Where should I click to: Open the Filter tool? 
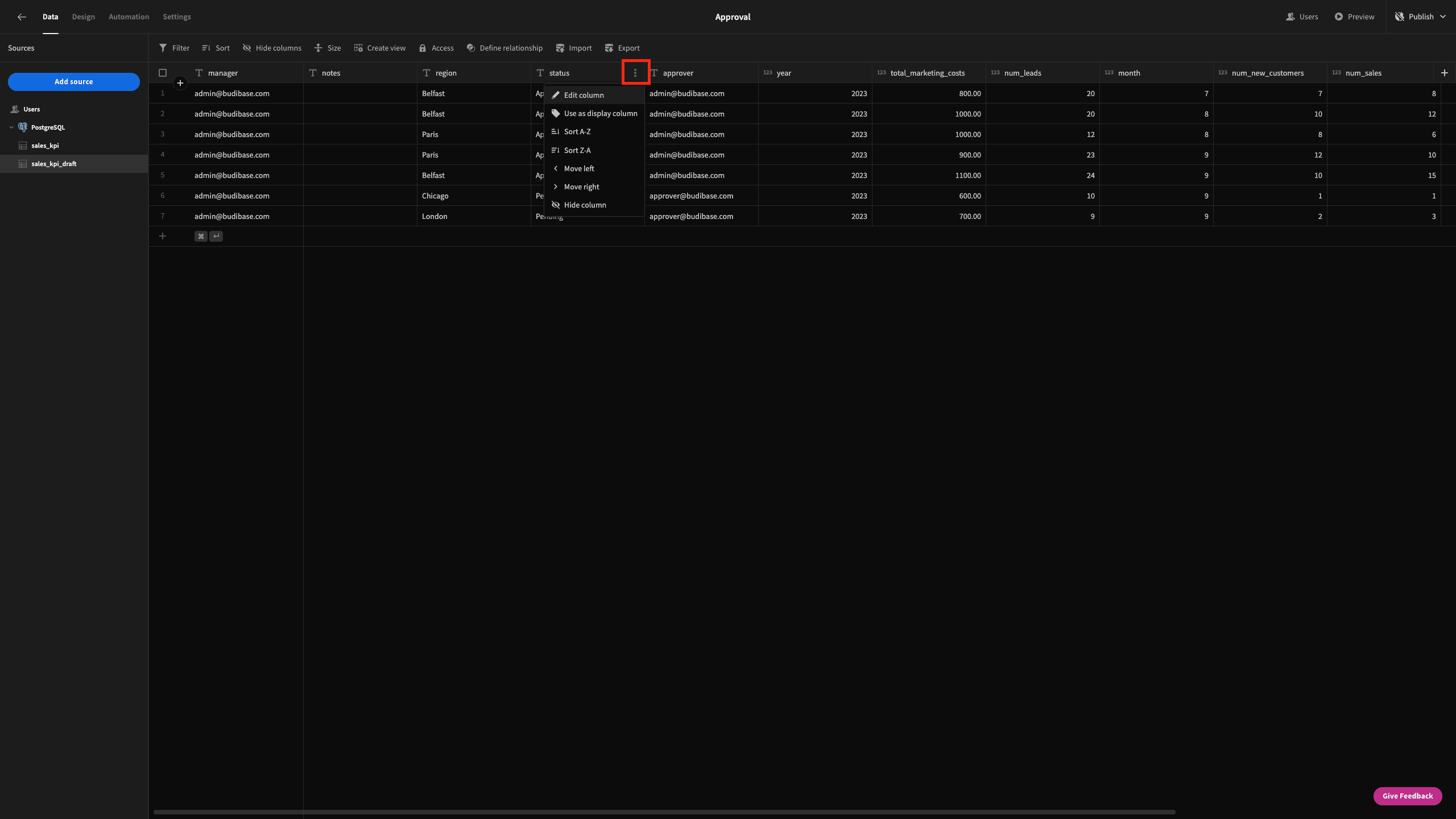174,48
